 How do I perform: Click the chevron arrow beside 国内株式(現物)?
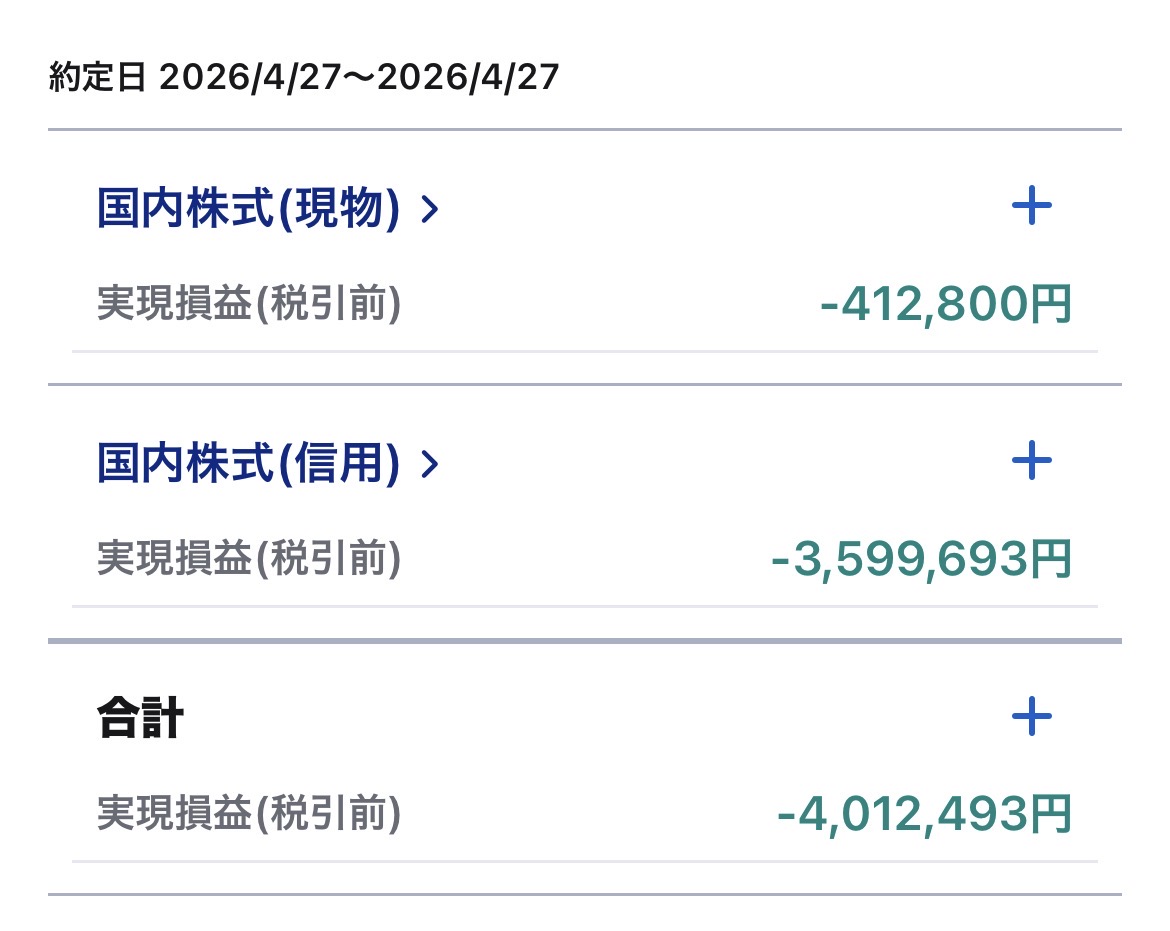tap(430, 210)
